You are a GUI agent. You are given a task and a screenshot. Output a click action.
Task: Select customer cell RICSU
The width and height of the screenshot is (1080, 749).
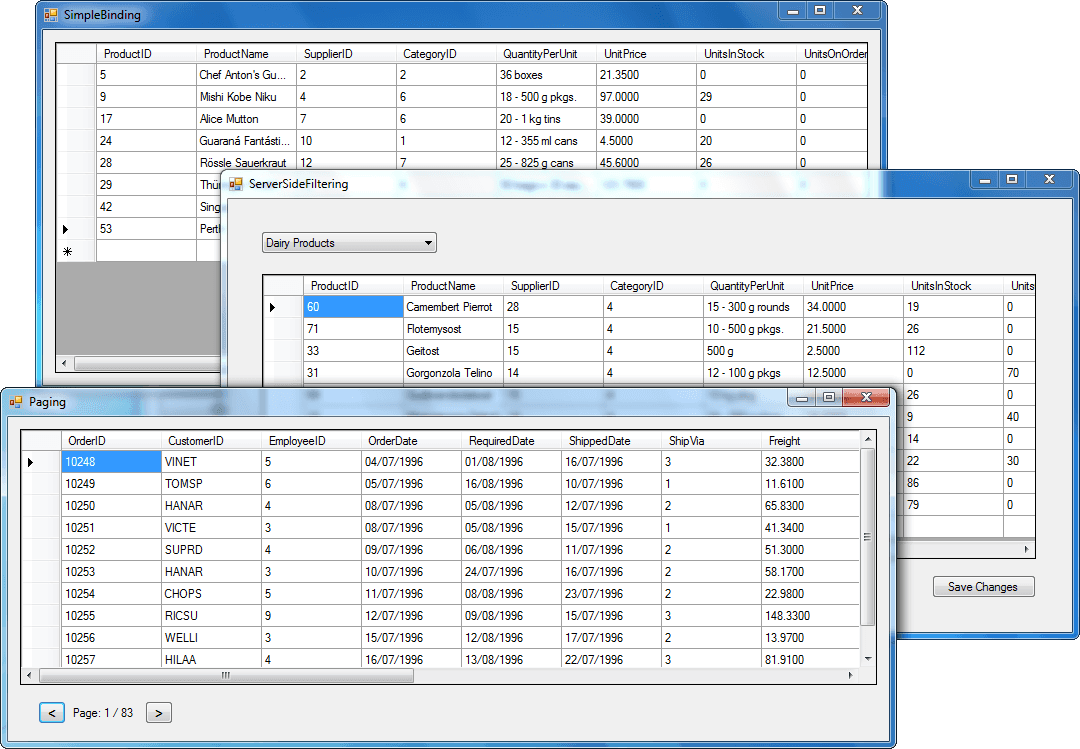pos(211,615)
